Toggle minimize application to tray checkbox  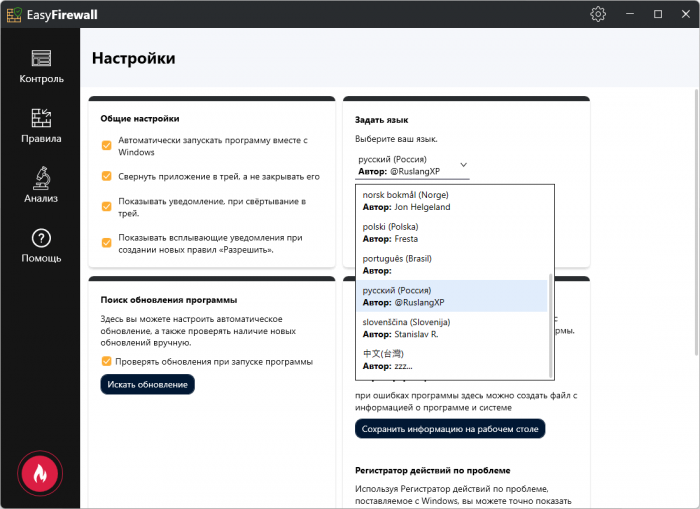point(107,176)
